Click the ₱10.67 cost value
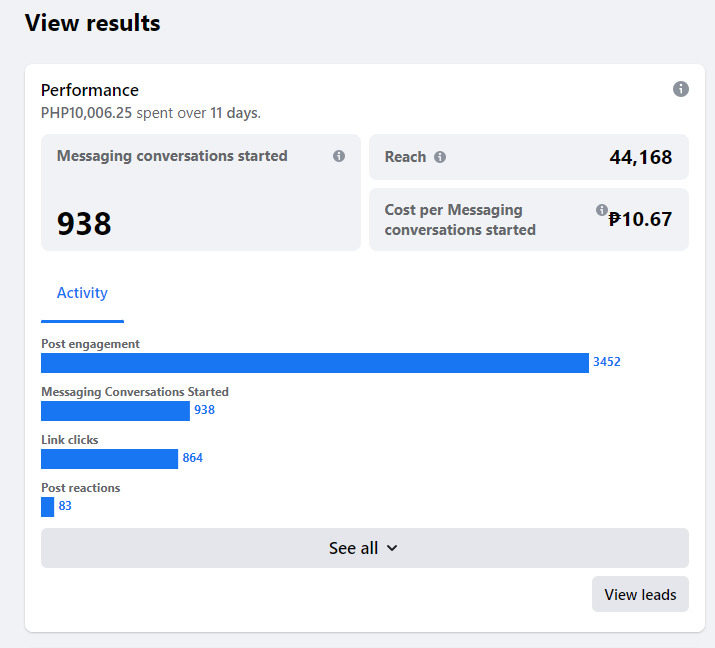 pyautogui.click(x=640, y=219)
